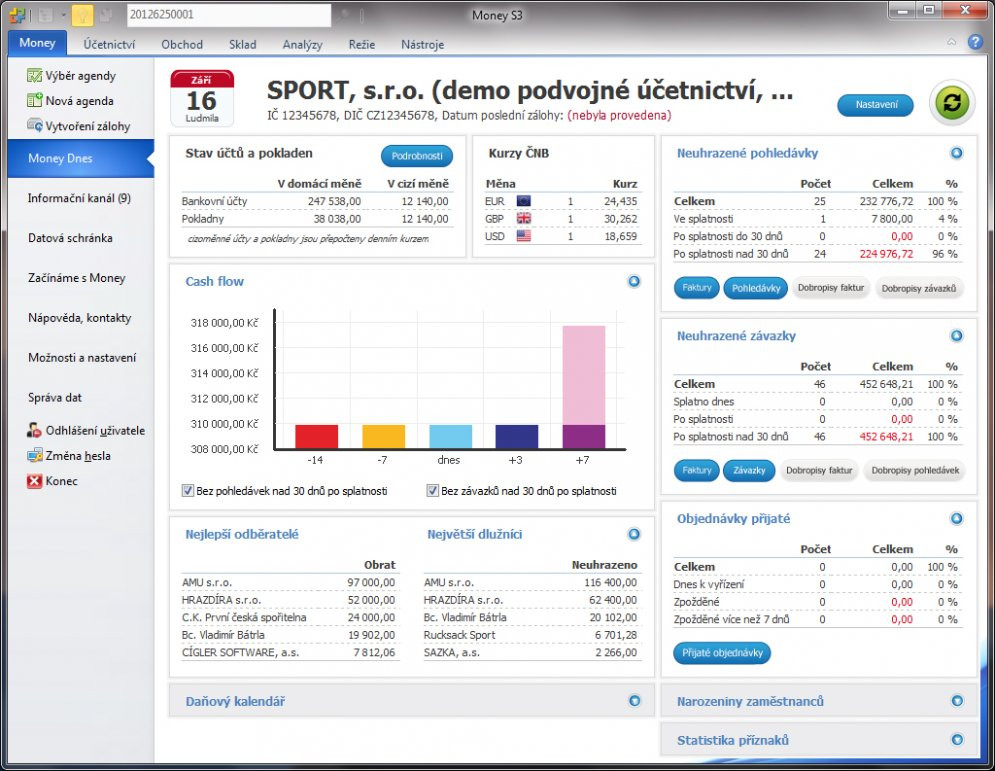Click the USD United States flag icon
This screenshot has width=995, height=771.
524,236
